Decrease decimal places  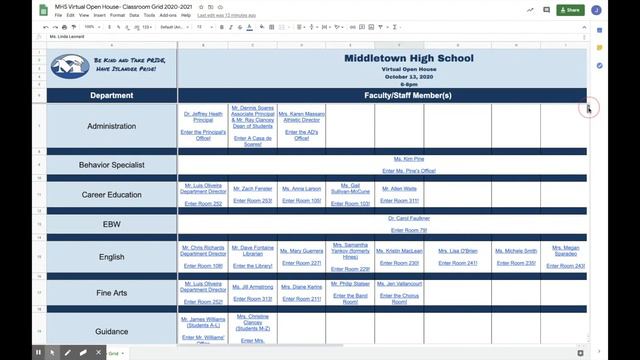tap(127, 27)
